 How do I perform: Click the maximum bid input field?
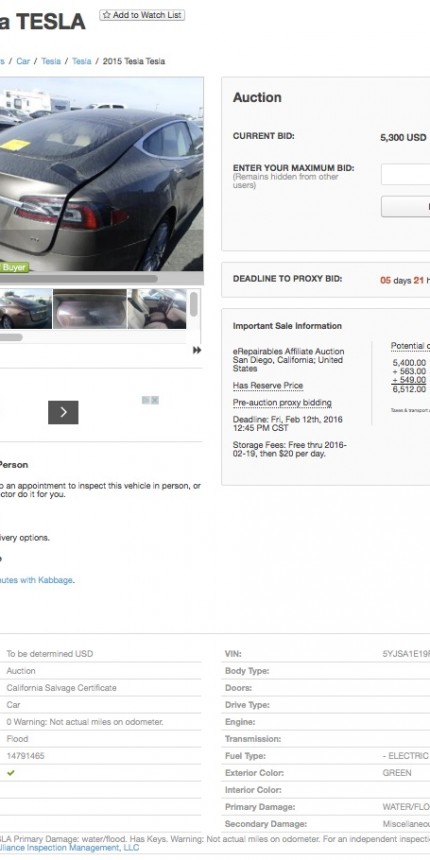(405, 174)
